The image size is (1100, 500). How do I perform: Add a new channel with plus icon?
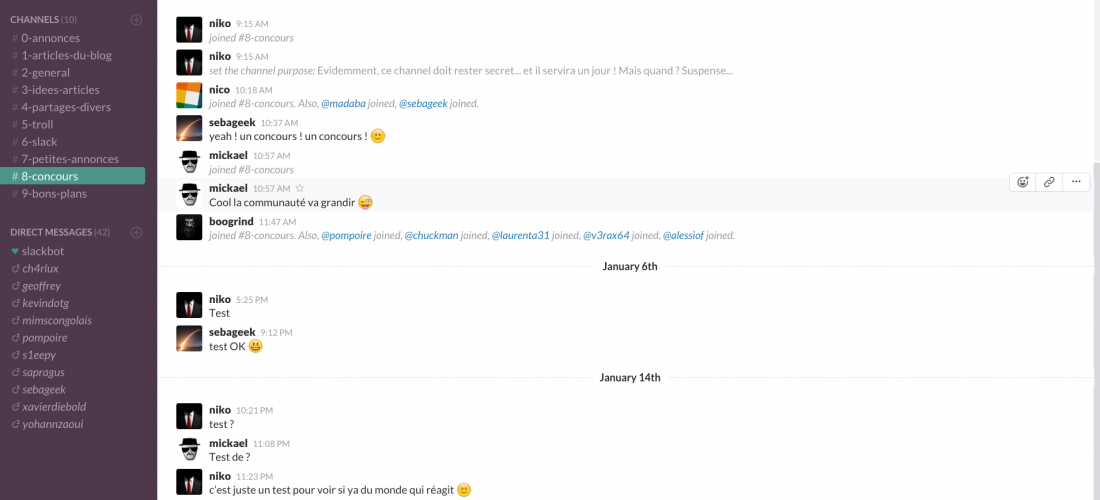[136, 20]
